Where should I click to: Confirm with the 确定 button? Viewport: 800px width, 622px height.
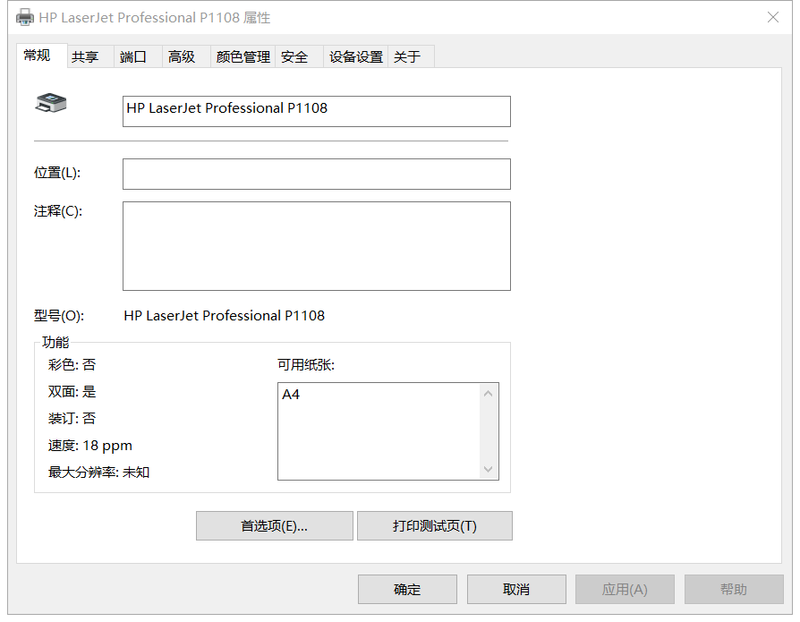[x=407, y=589]
